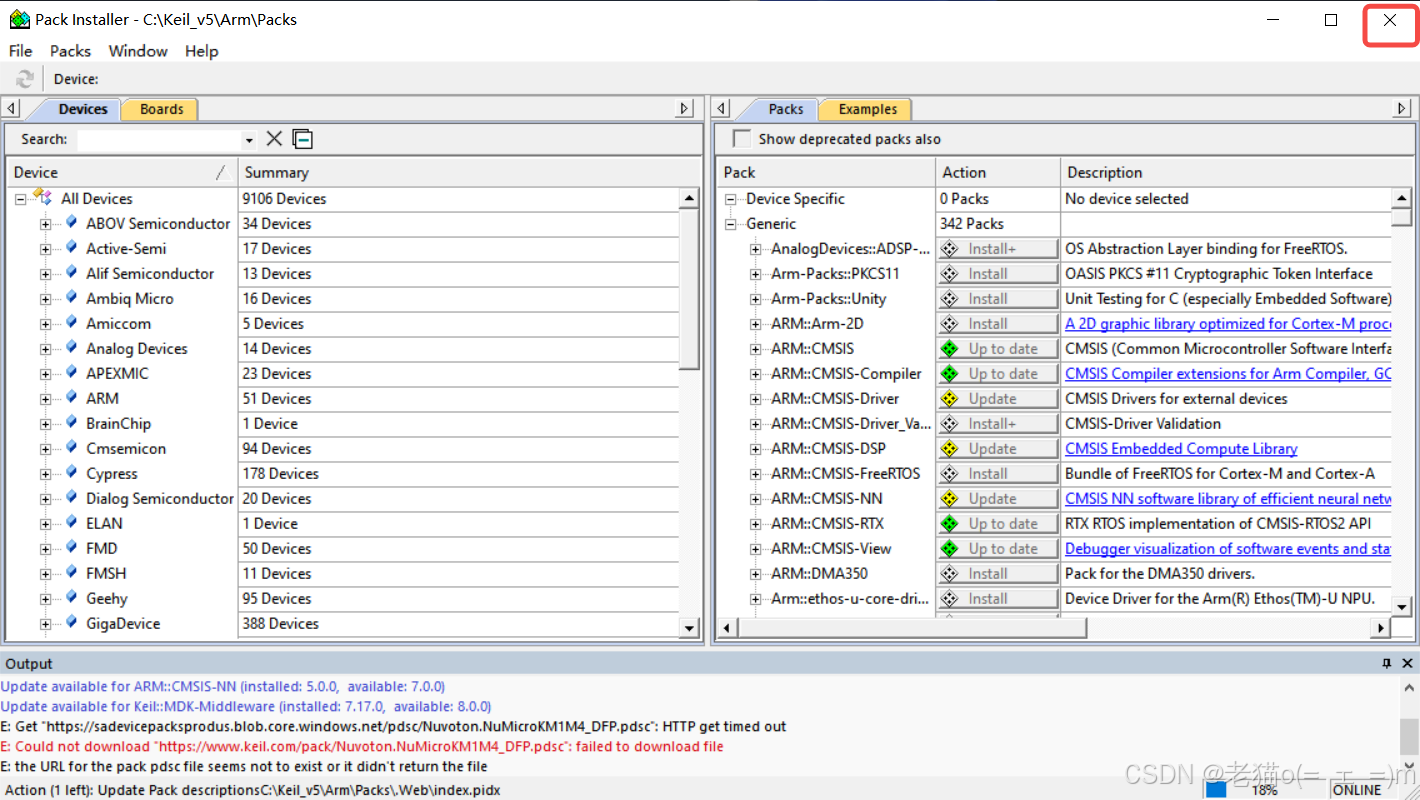
Task: Click the GigaDevice vendor chip icon
Action: click(72, 622)
